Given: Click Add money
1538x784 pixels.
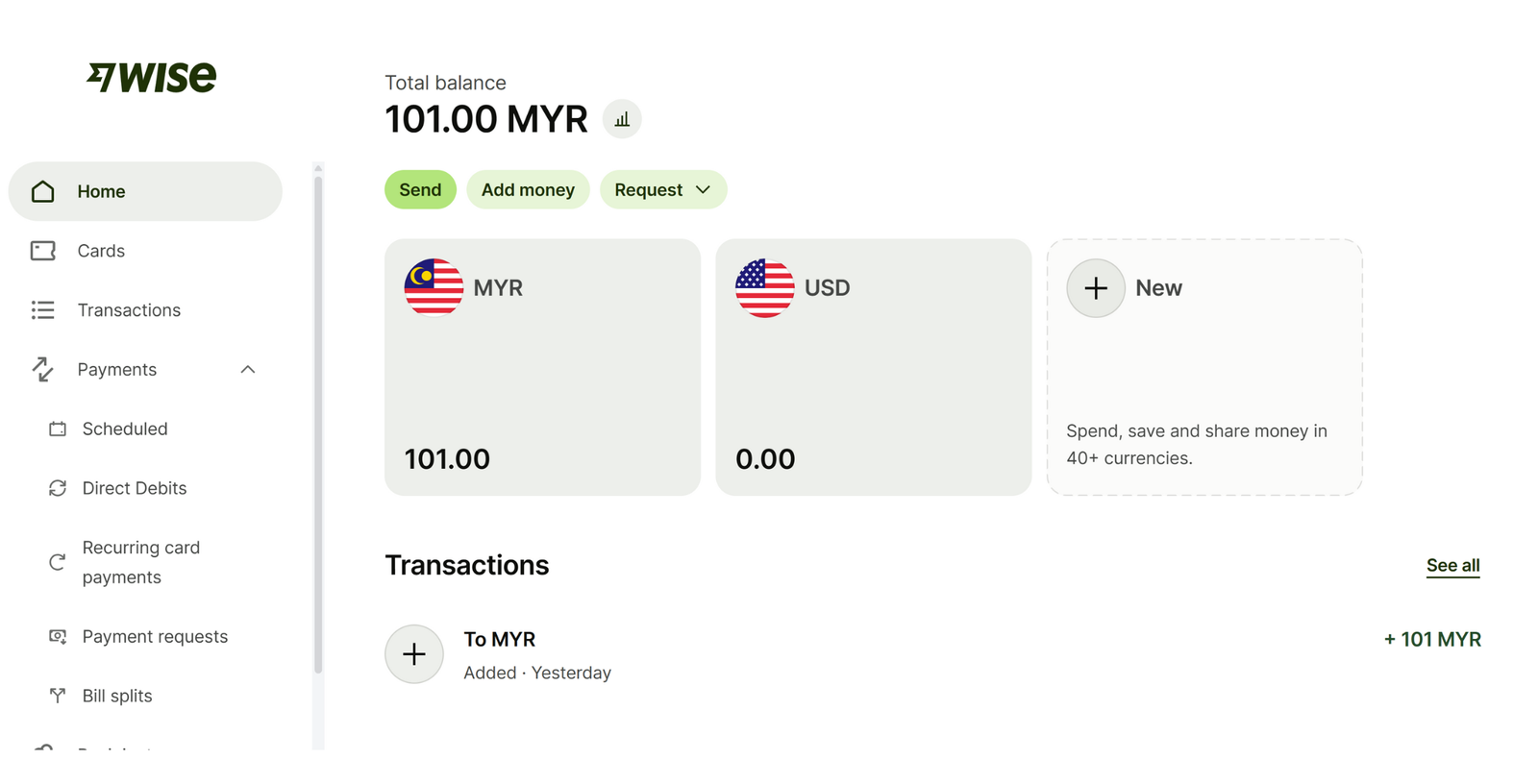Looking at the screenshot, I should [x=528, y=190].
